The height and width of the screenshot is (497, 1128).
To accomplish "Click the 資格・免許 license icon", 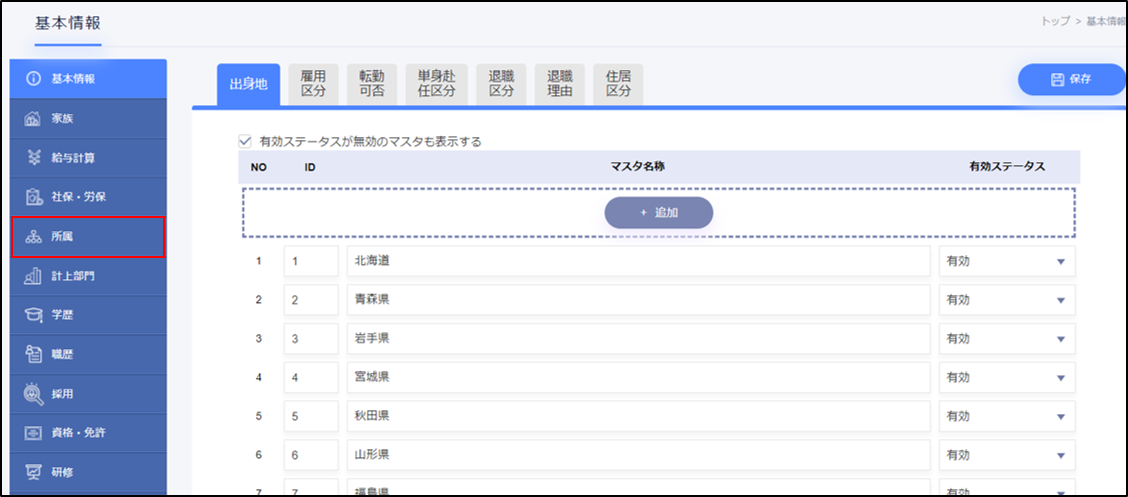I will point(31,433).
